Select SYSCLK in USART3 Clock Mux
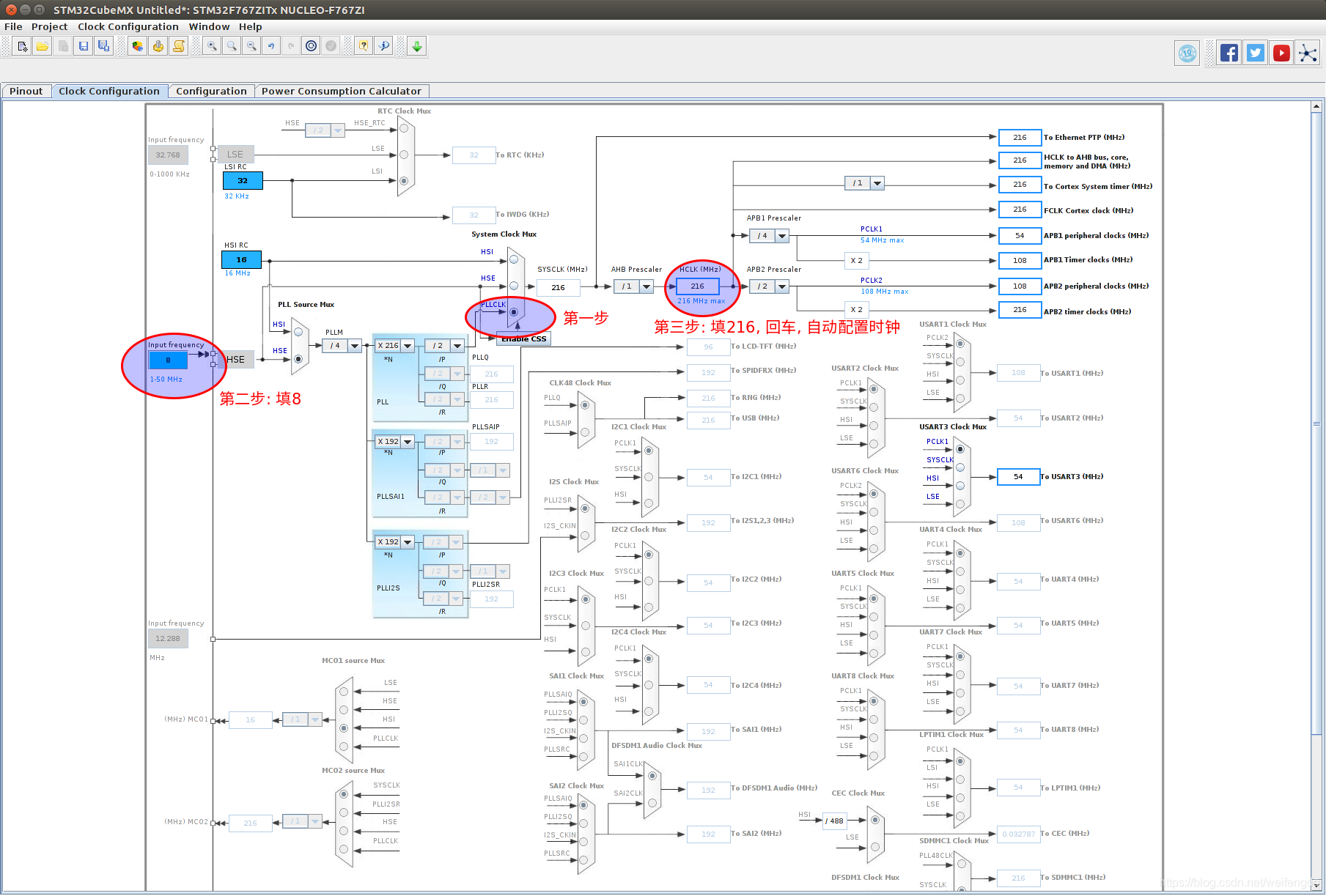Viewport: 1326px width, 896px height. pos(960,467)
